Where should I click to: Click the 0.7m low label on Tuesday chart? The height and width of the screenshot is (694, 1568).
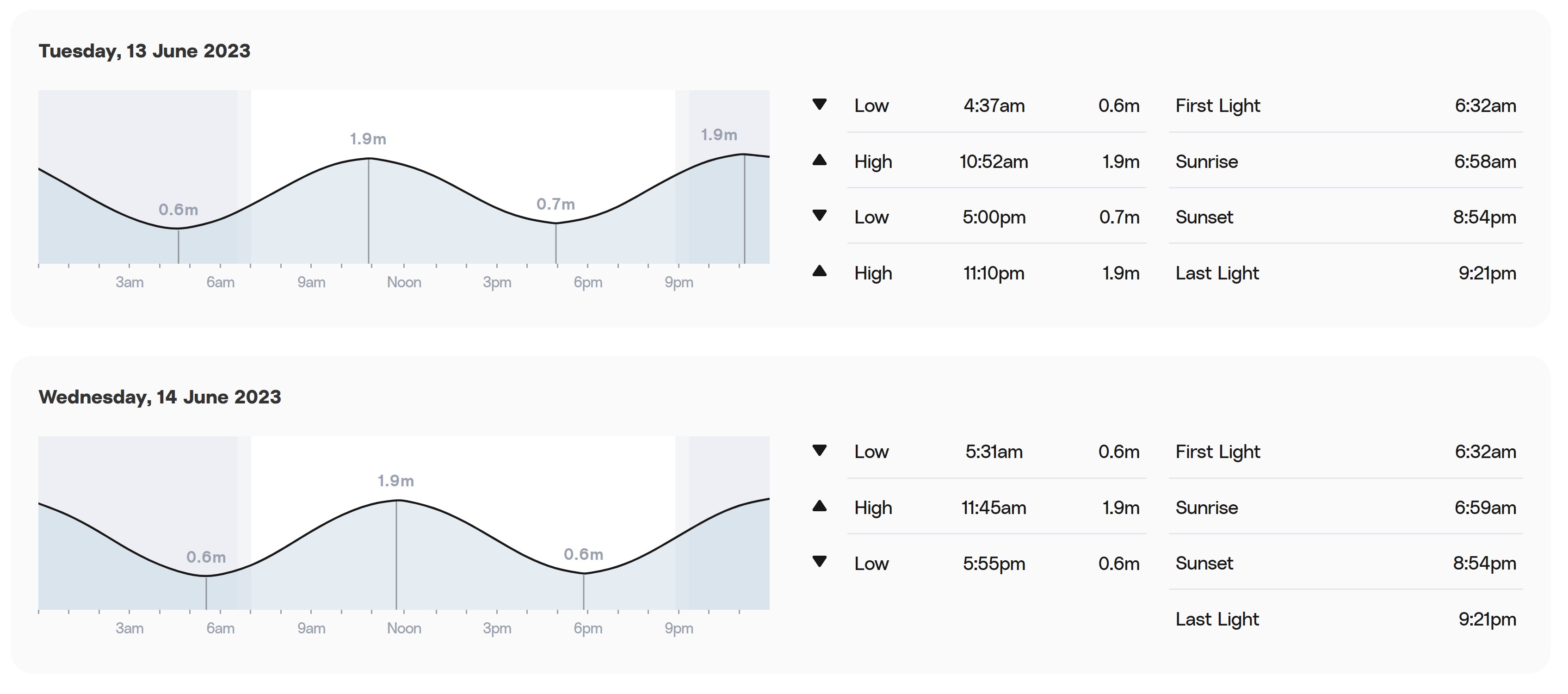pyautogui.click(x=555, y=204)
